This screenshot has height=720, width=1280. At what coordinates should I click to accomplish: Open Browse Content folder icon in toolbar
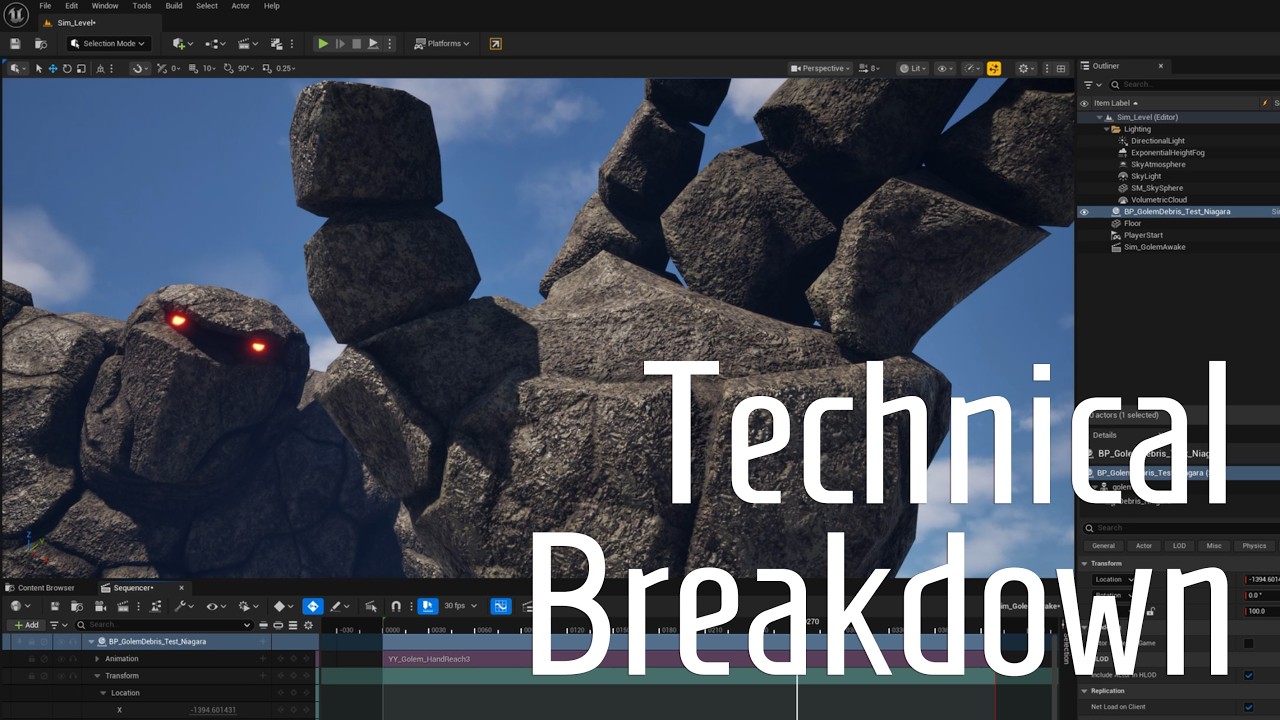pyautogui.click(x=41, y=44)
